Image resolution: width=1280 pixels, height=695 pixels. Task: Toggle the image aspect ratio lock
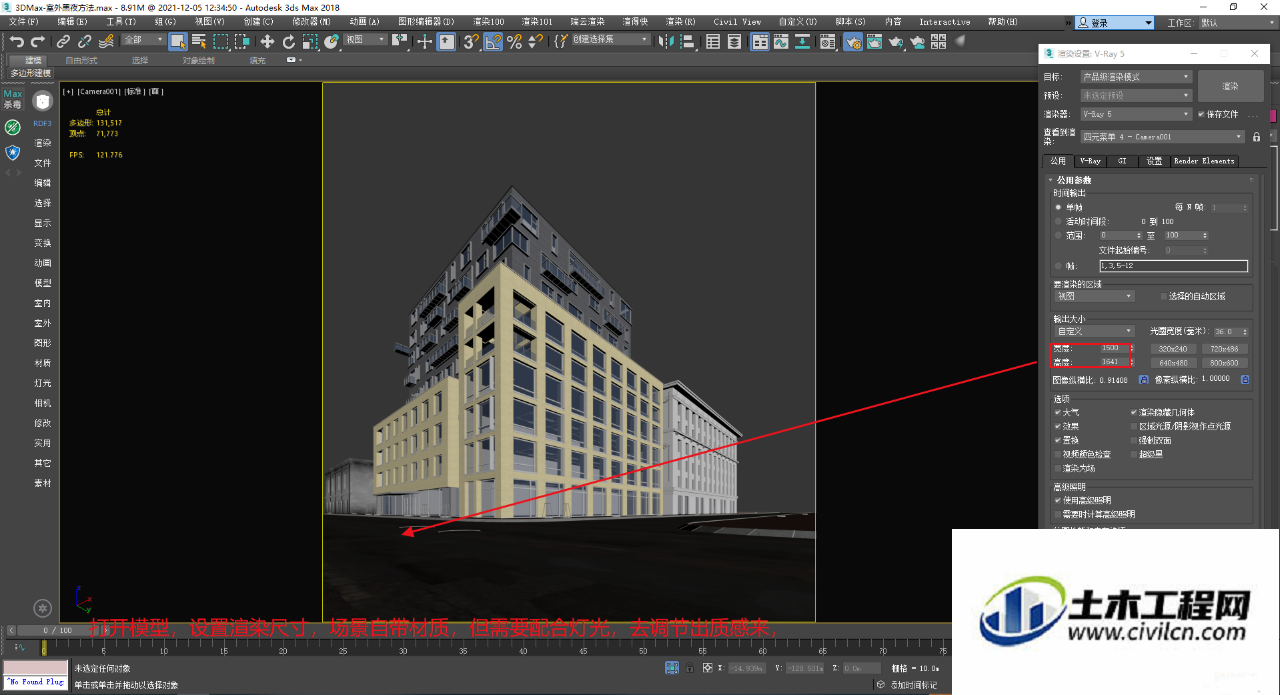point(1143,380)
